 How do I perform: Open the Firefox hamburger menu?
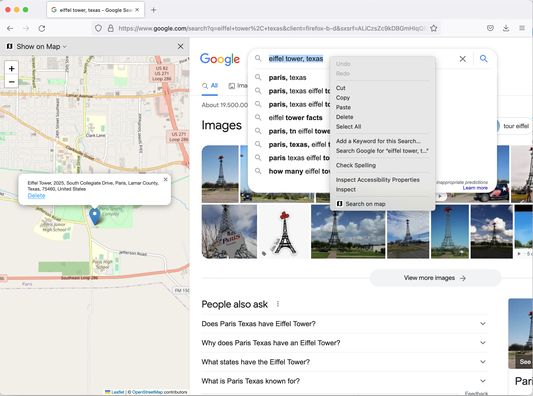(522, 28)
